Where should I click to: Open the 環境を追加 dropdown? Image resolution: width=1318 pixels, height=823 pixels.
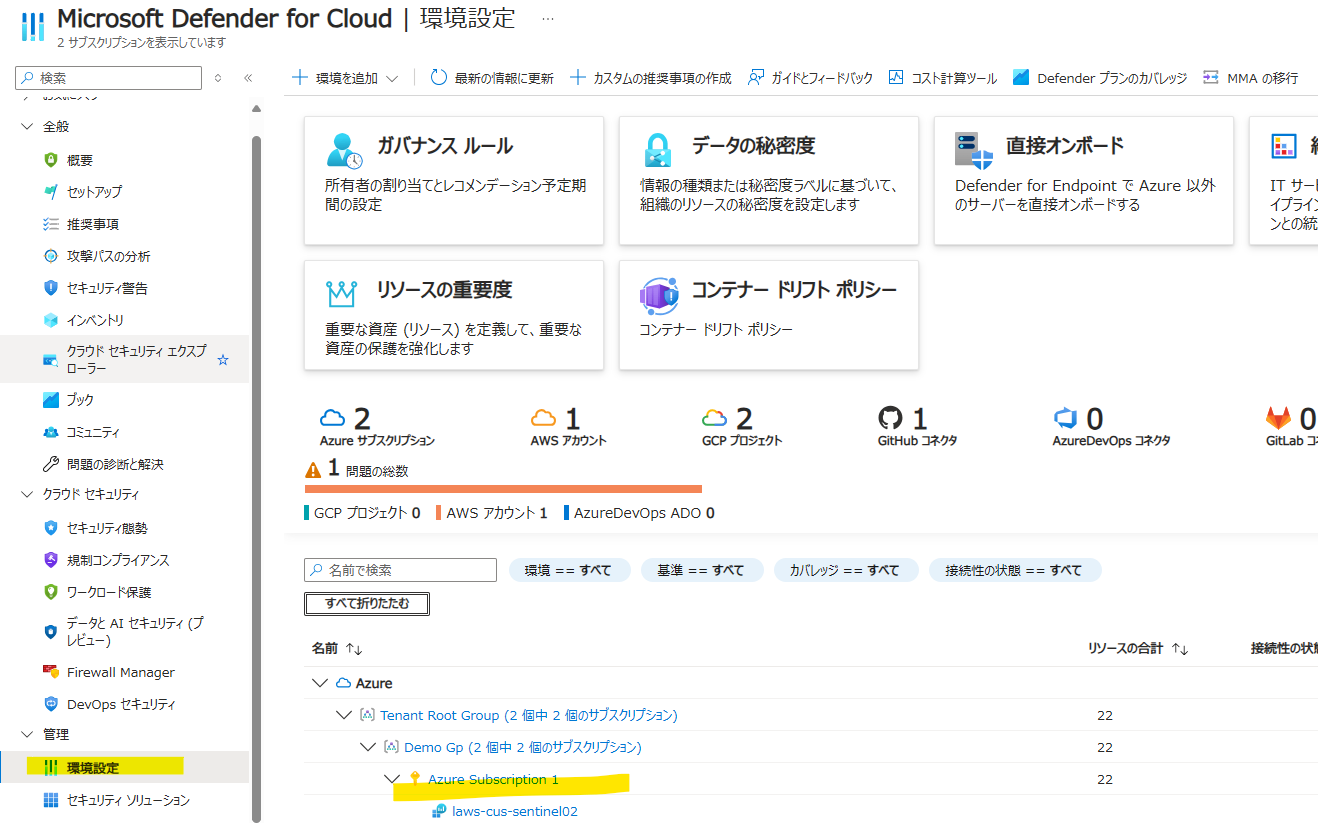click(x=346, y=78)
